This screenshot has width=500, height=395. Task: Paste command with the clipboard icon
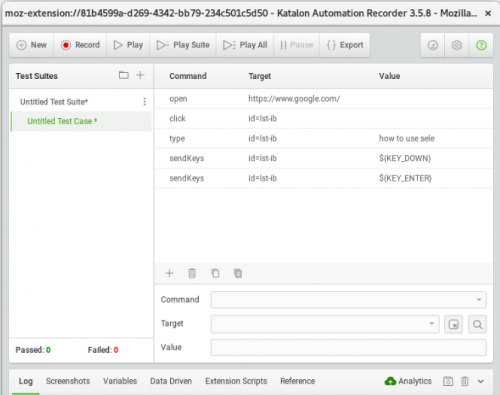pos(238,273)
